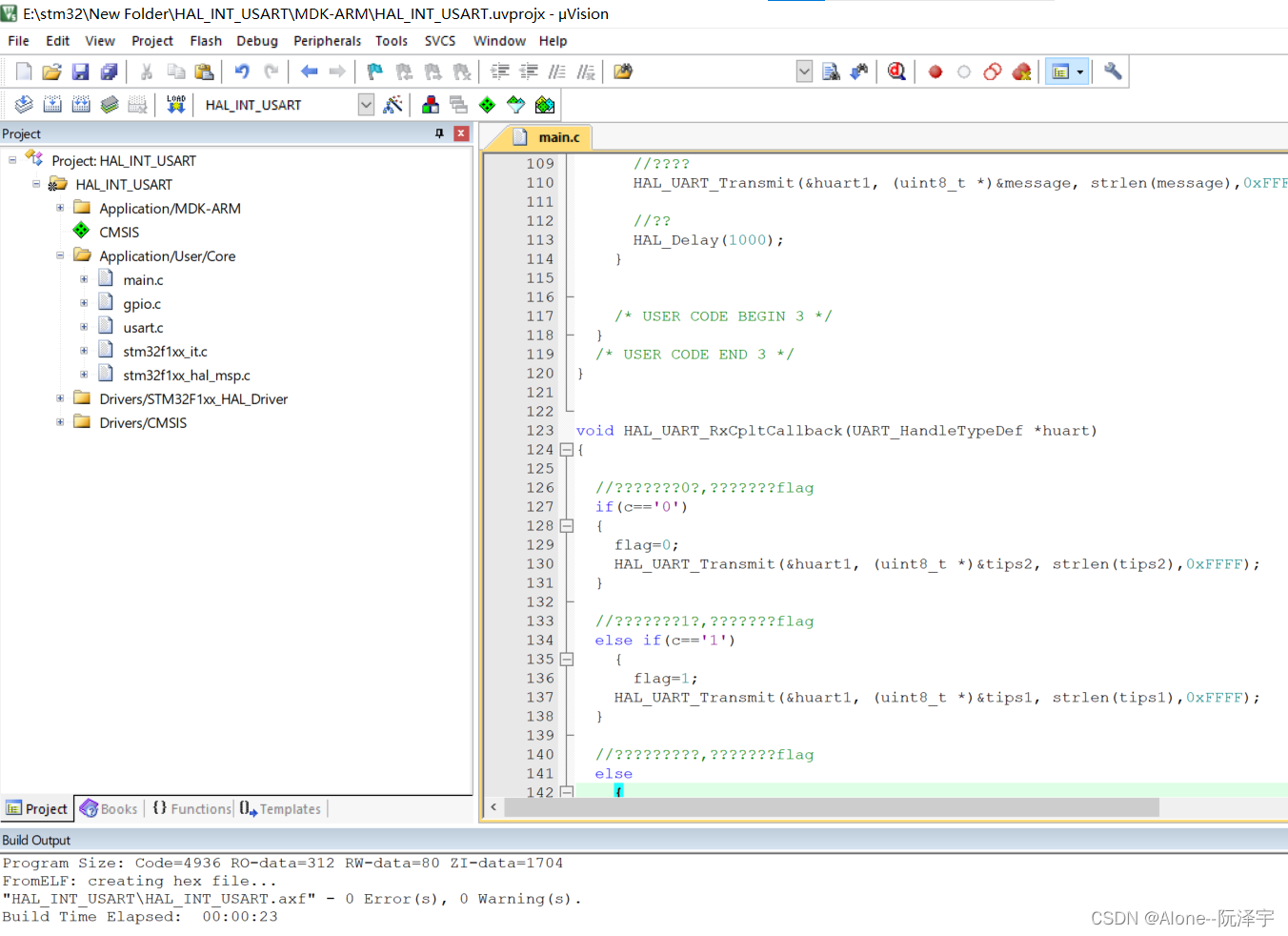Screen dimensions: 1288x936
Task: Switch to the Templates panel tab
Action: pyautogui.click(x=281, y=808)
